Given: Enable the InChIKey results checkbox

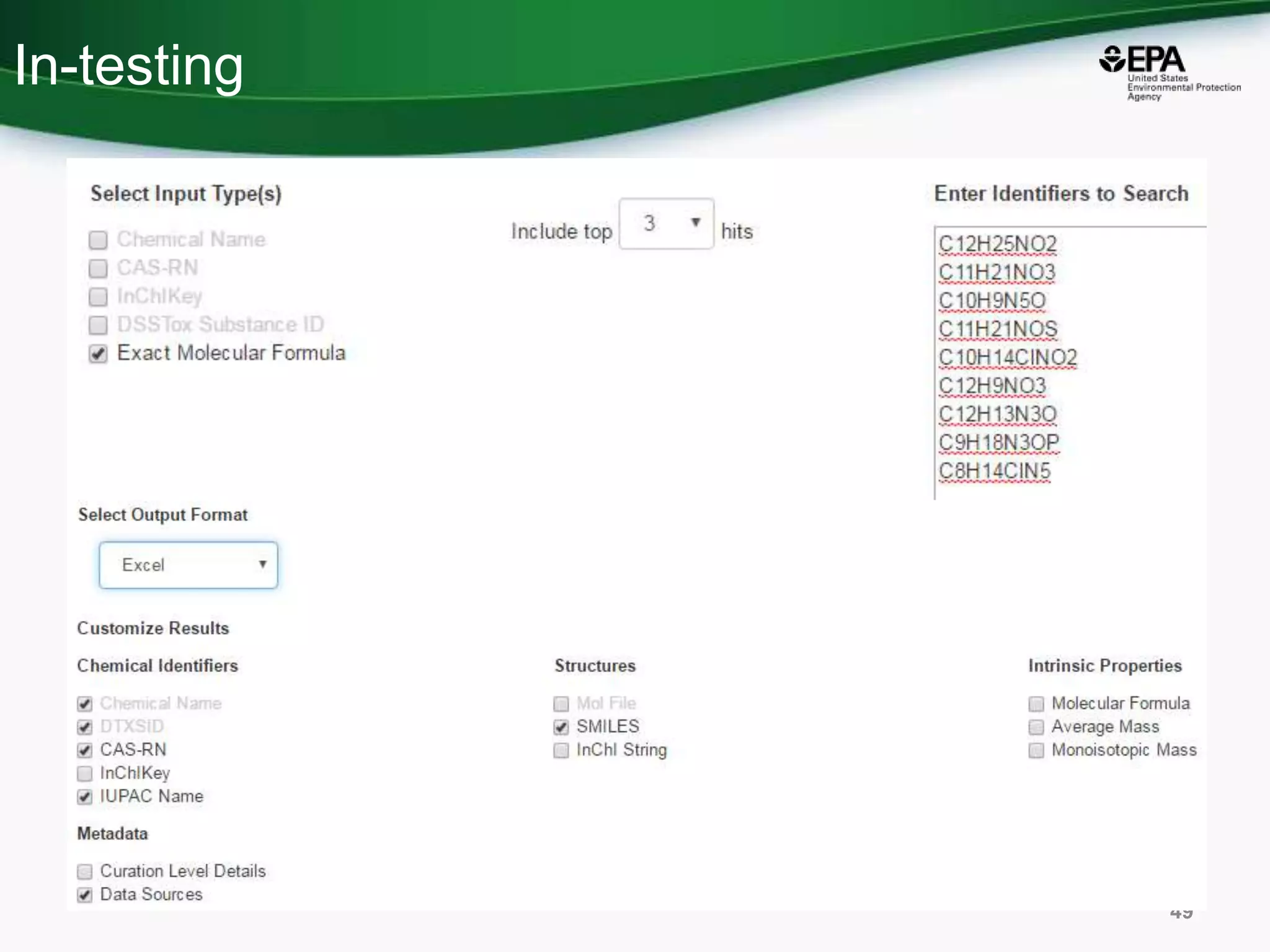Looking at the screenshot, I should click(x=85, y=773).
